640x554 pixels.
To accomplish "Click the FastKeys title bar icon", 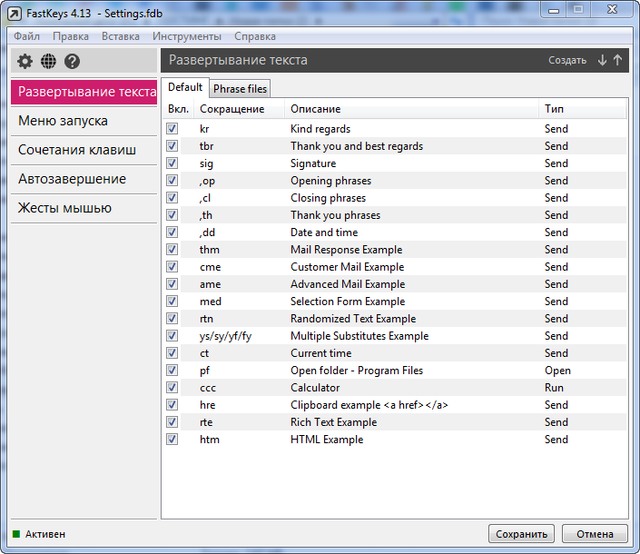I will coord(13,13).
